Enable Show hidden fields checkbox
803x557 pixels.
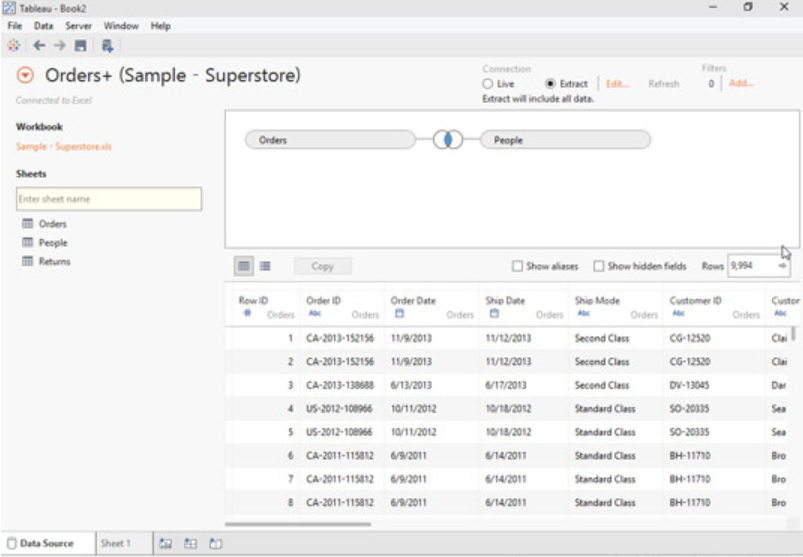(x=598, y=266)
